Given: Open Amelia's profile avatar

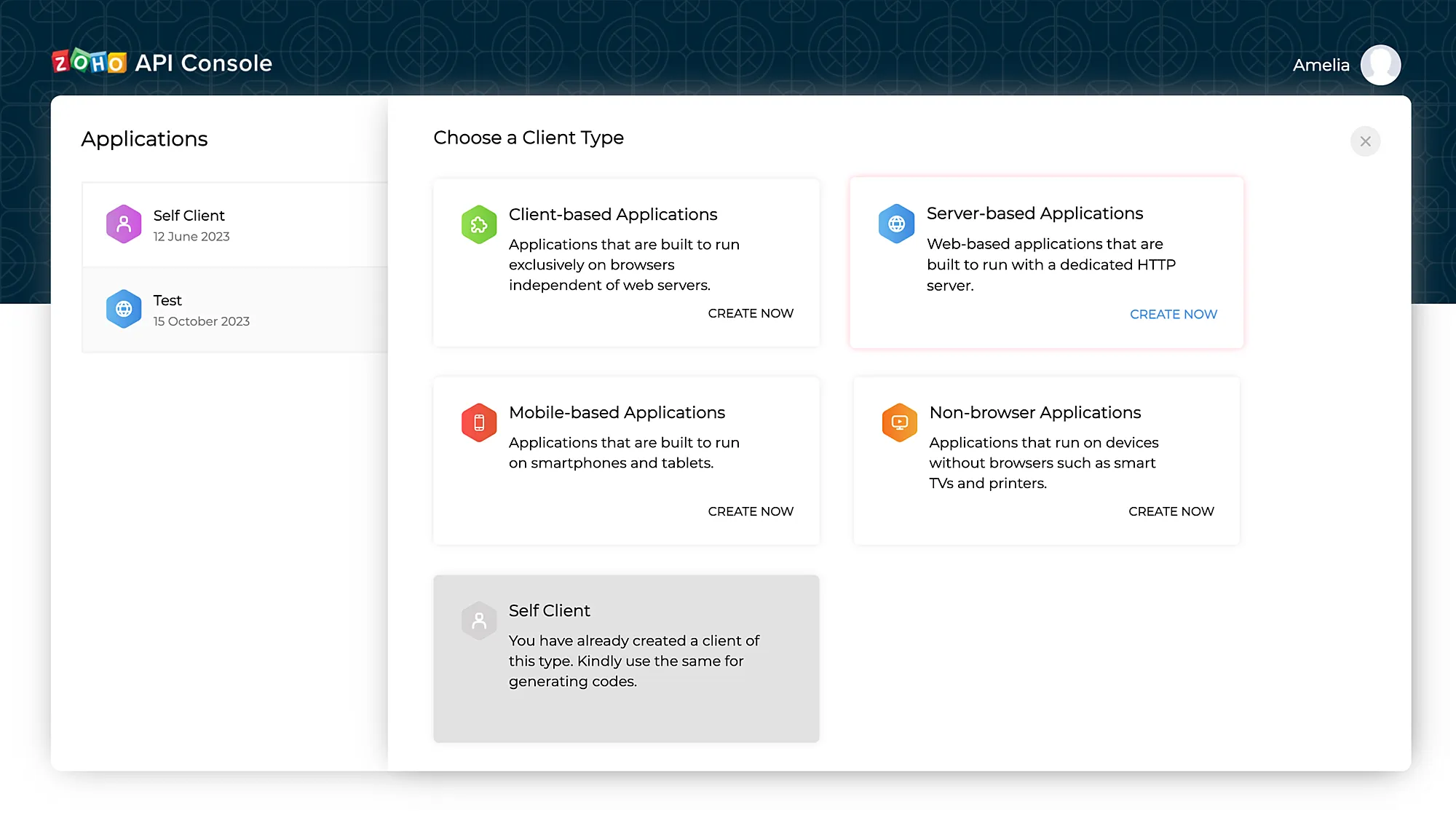Looking at the screenshot, I should click(x=1380, y=65).
